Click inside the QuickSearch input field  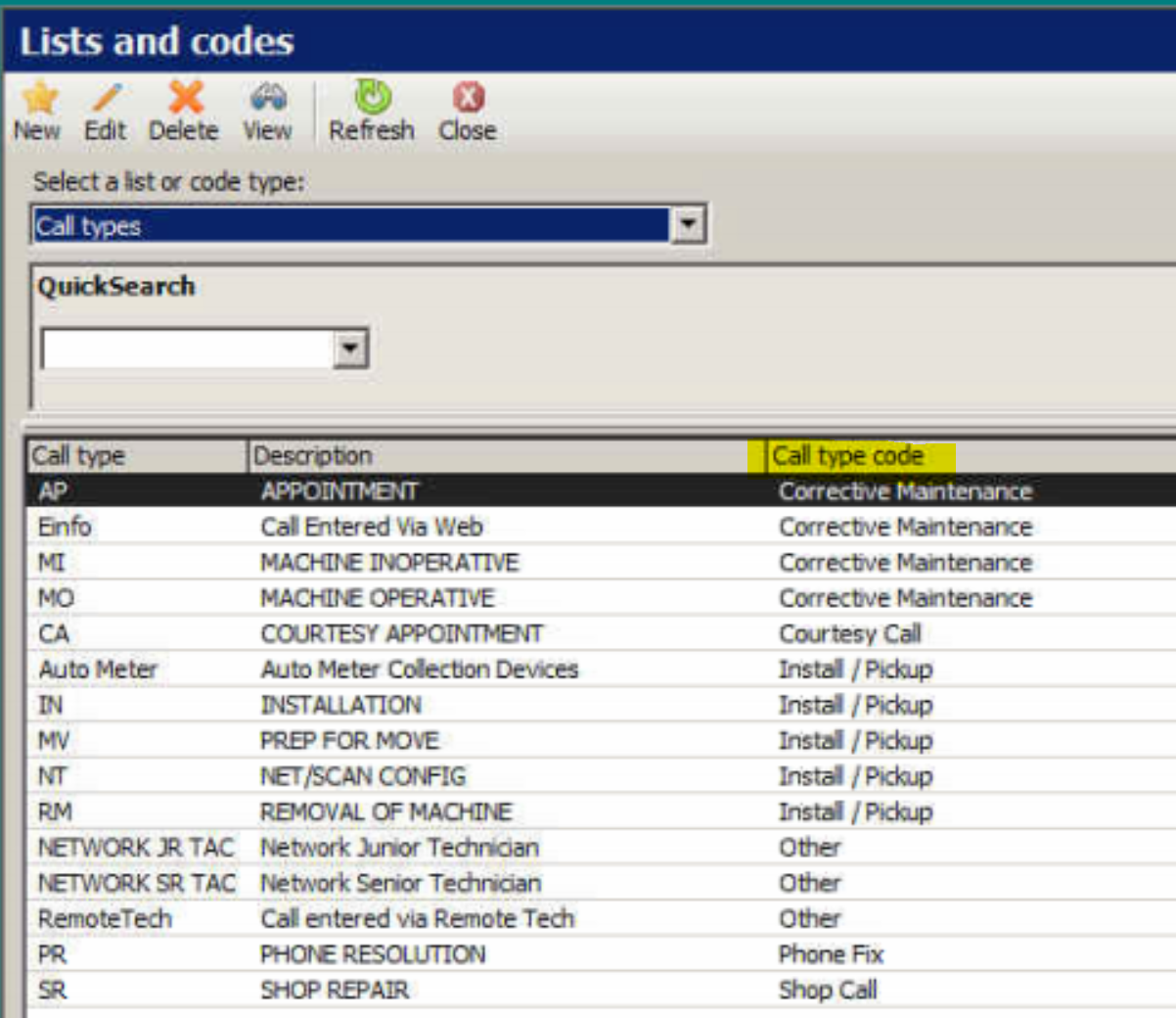tap(187, 348)
